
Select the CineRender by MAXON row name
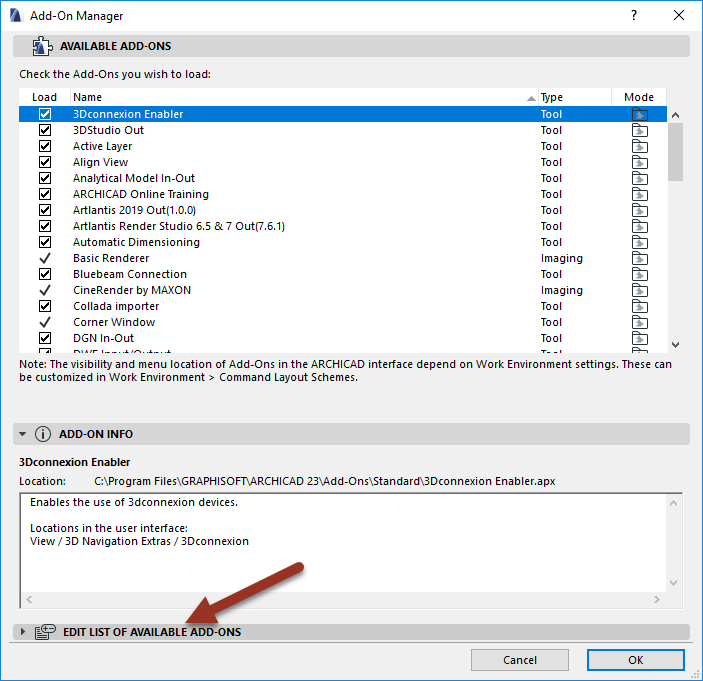coord(132,290)
